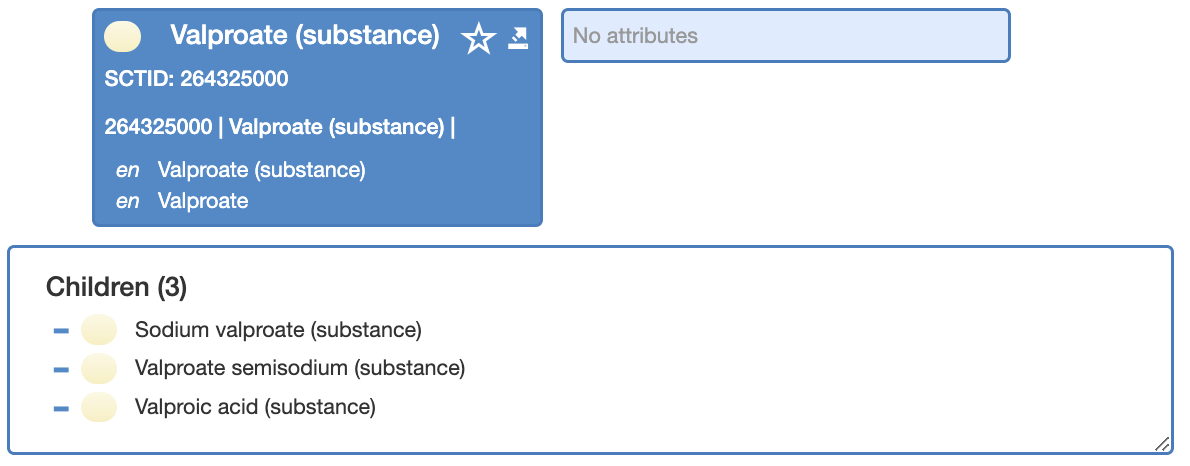Open Valproate semisodium (substance) concept
This screenshot has width=1190, height=466.
pyautogui.click(x=300, y=368)
